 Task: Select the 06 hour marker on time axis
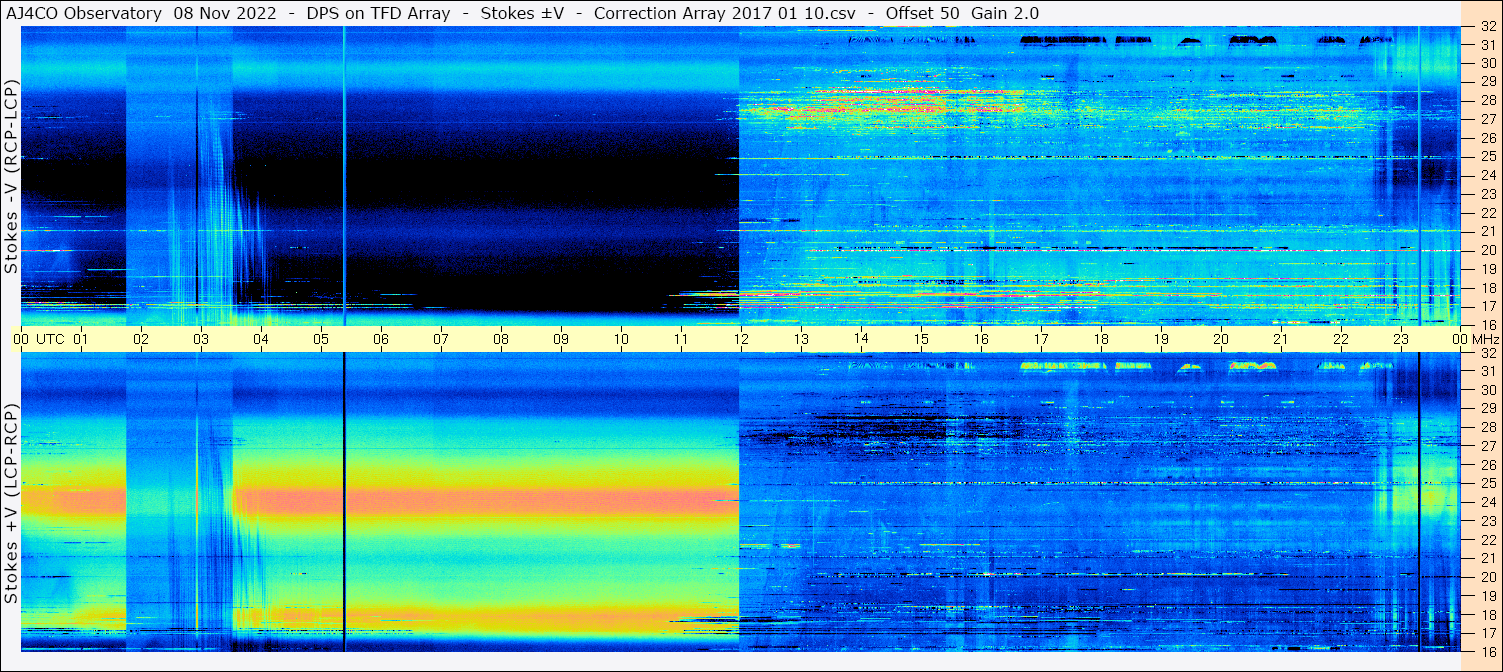click(381, 339)
